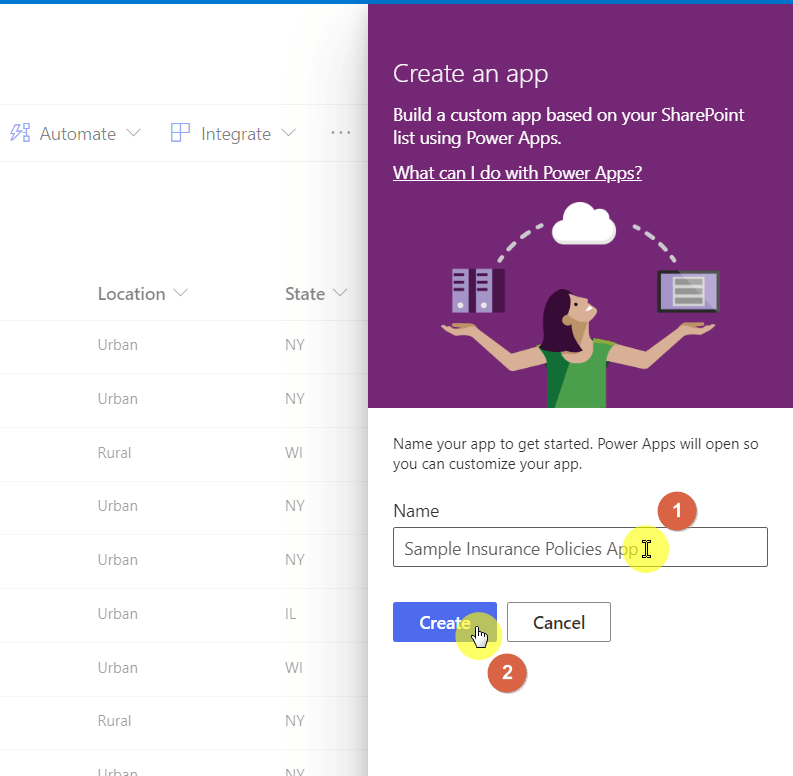Viewport: 793px width, 776px height.
Task: Open the State column header dropdown
Action: tap(340, 293)
